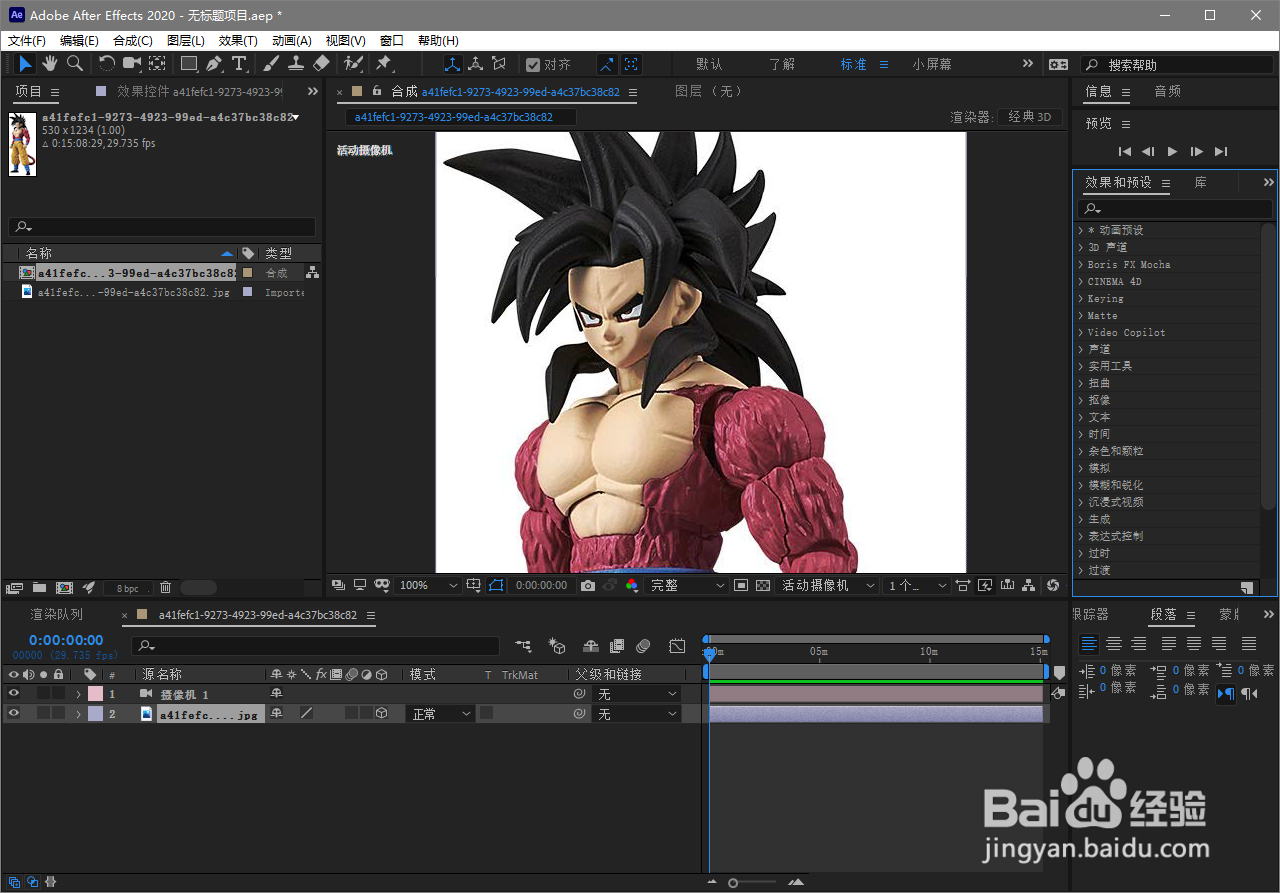This screenshot has width=1280, height=893.
Task: Switch to the 渲染队列 tab
Action: tap(57, 615)
